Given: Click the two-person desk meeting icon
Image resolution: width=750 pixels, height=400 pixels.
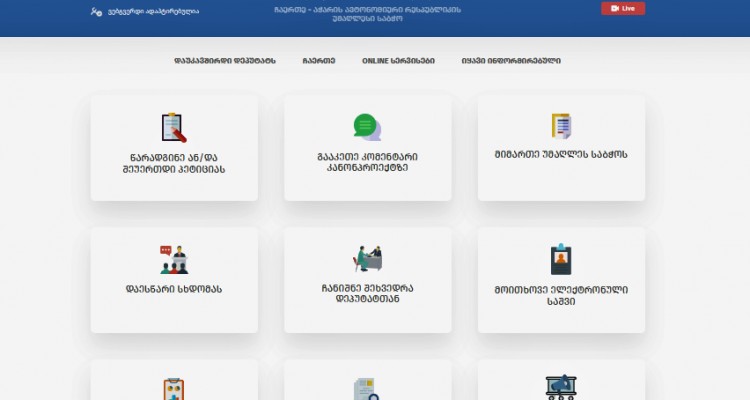Looking at the screenshot, I should [367, 258].
